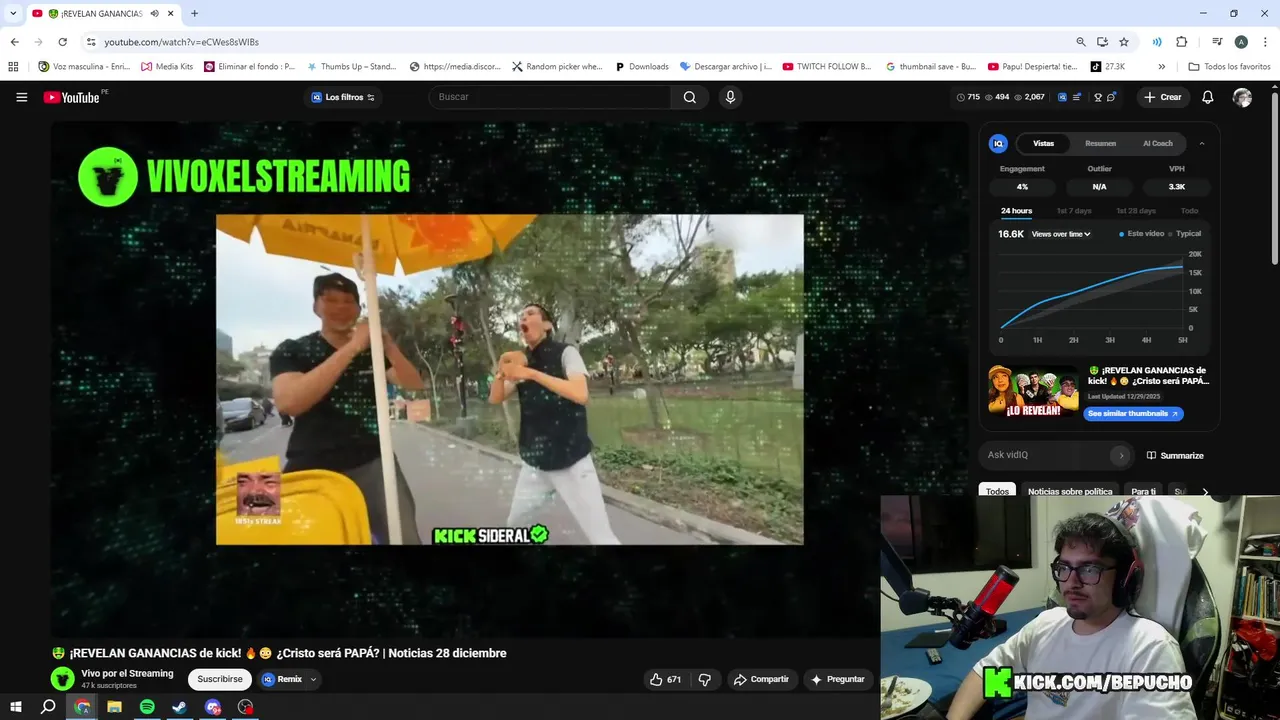Open the vidIQ Los filtros control

pyautogui.click(x=342, y=97)
